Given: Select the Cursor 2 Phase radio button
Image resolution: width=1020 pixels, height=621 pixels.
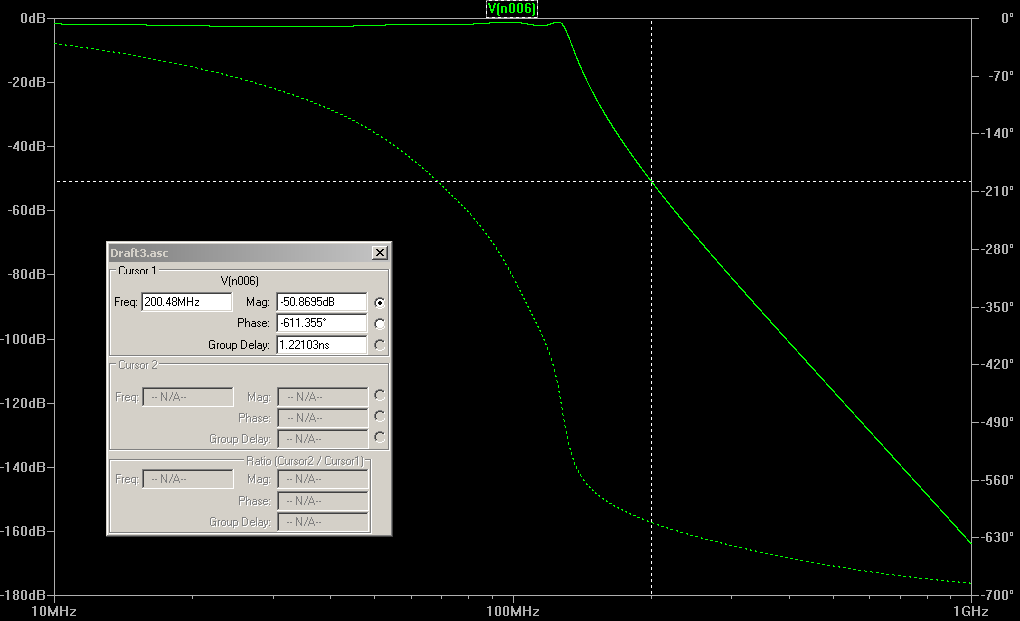Looking at the screenshot, I should point(380,417).
